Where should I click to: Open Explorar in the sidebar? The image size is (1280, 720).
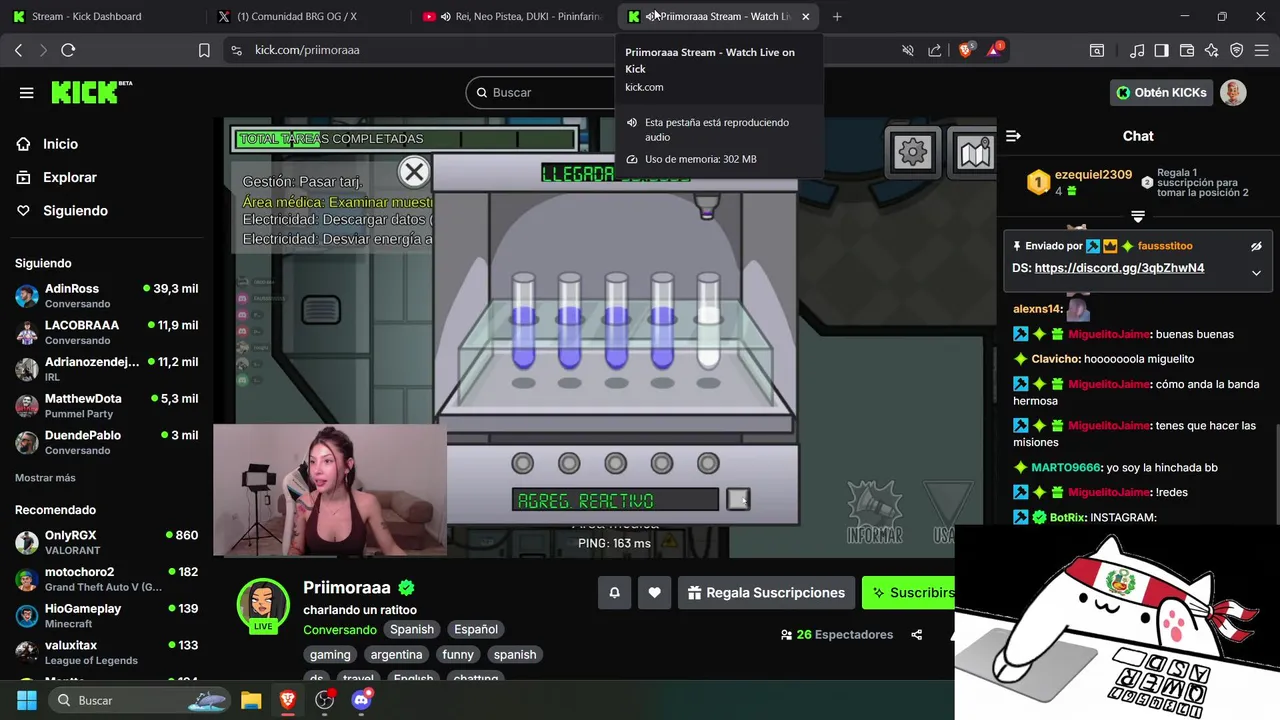[70, 177]
